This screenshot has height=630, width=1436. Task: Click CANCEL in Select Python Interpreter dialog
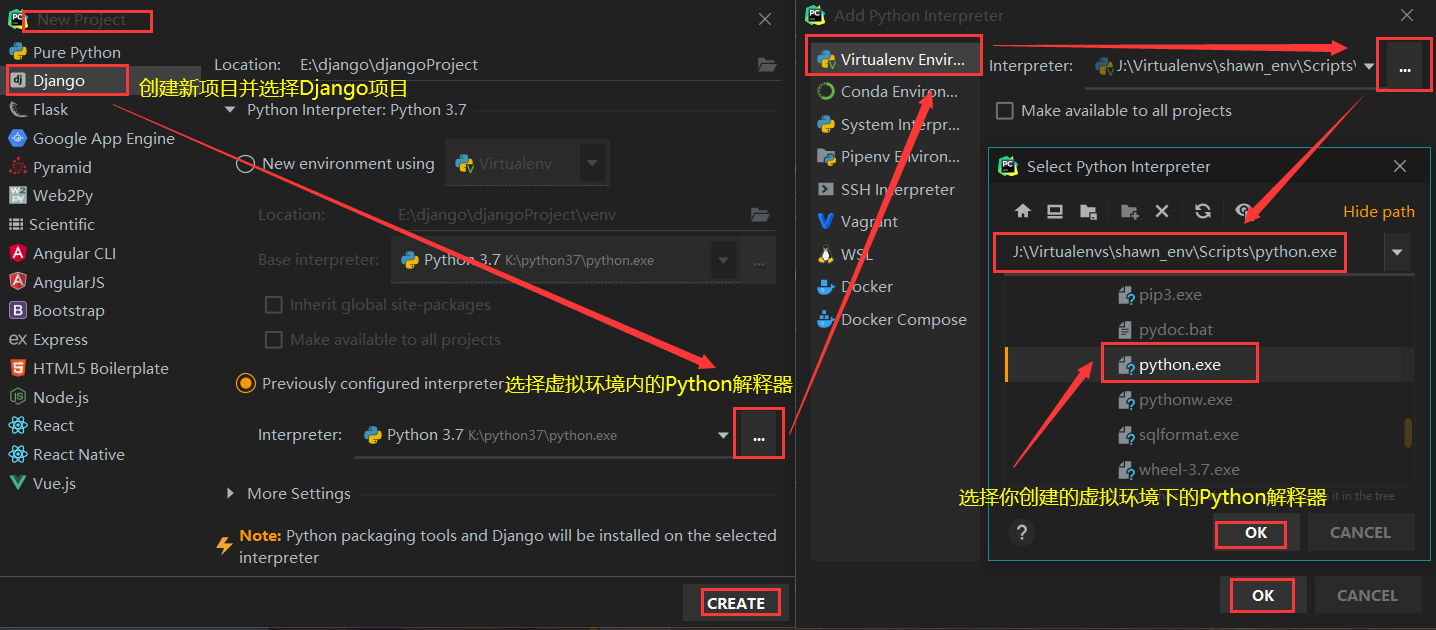coord(1360,533)
